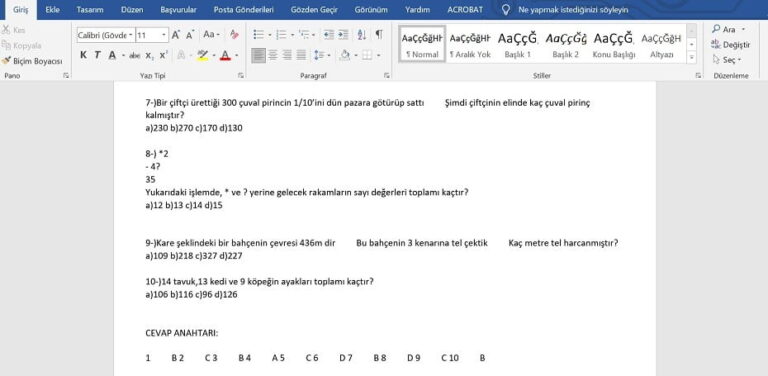768x376 pixels.
Task: Select align left paragraph button
Action: pos(258,55)
